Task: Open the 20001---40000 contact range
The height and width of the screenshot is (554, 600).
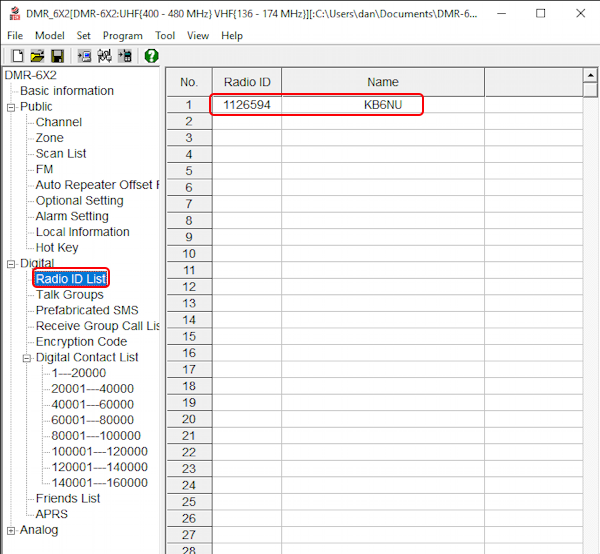Action: point(92,389)
